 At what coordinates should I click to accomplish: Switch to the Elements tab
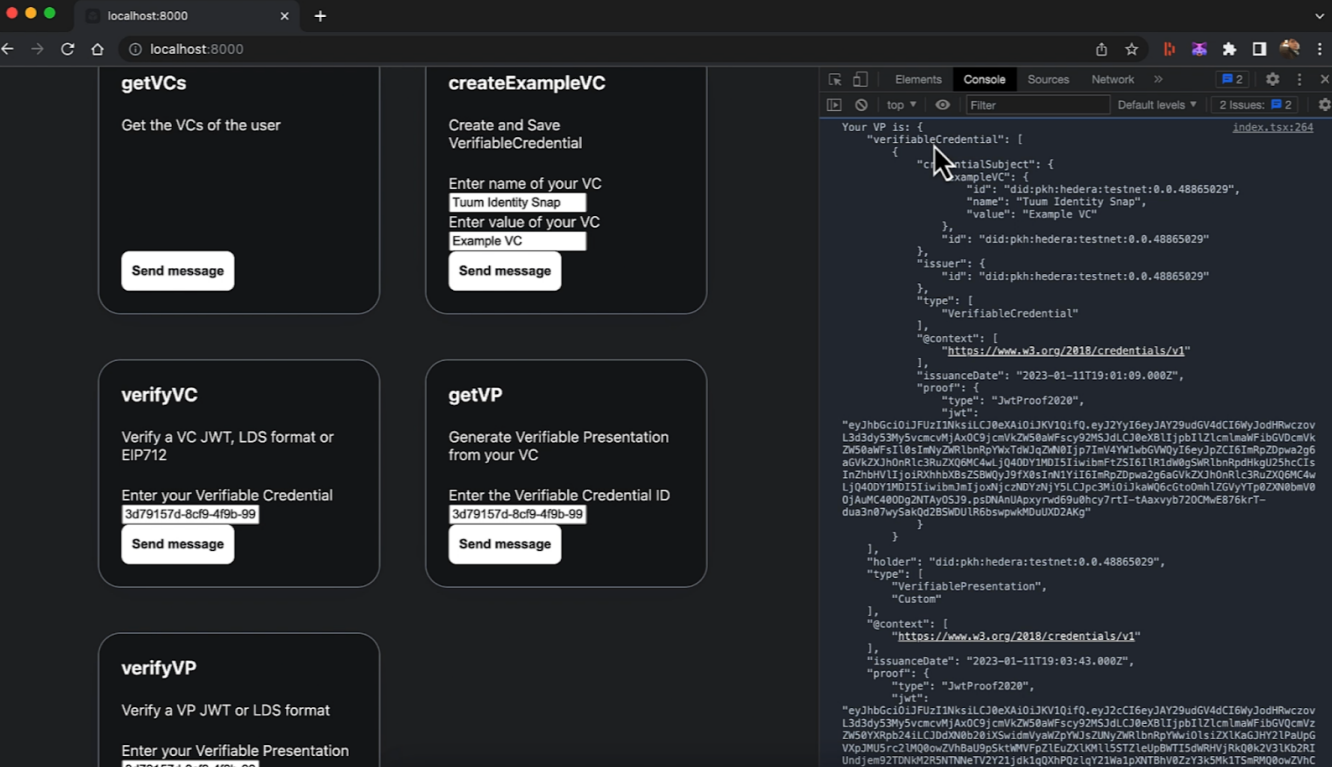918,79
